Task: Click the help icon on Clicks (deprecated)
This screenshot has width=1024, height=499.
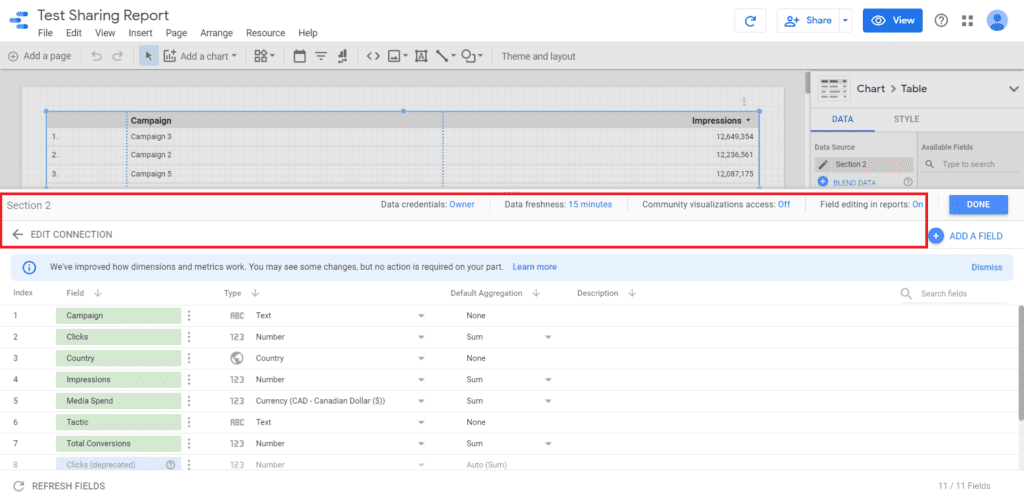Action: tap(170, 465)
